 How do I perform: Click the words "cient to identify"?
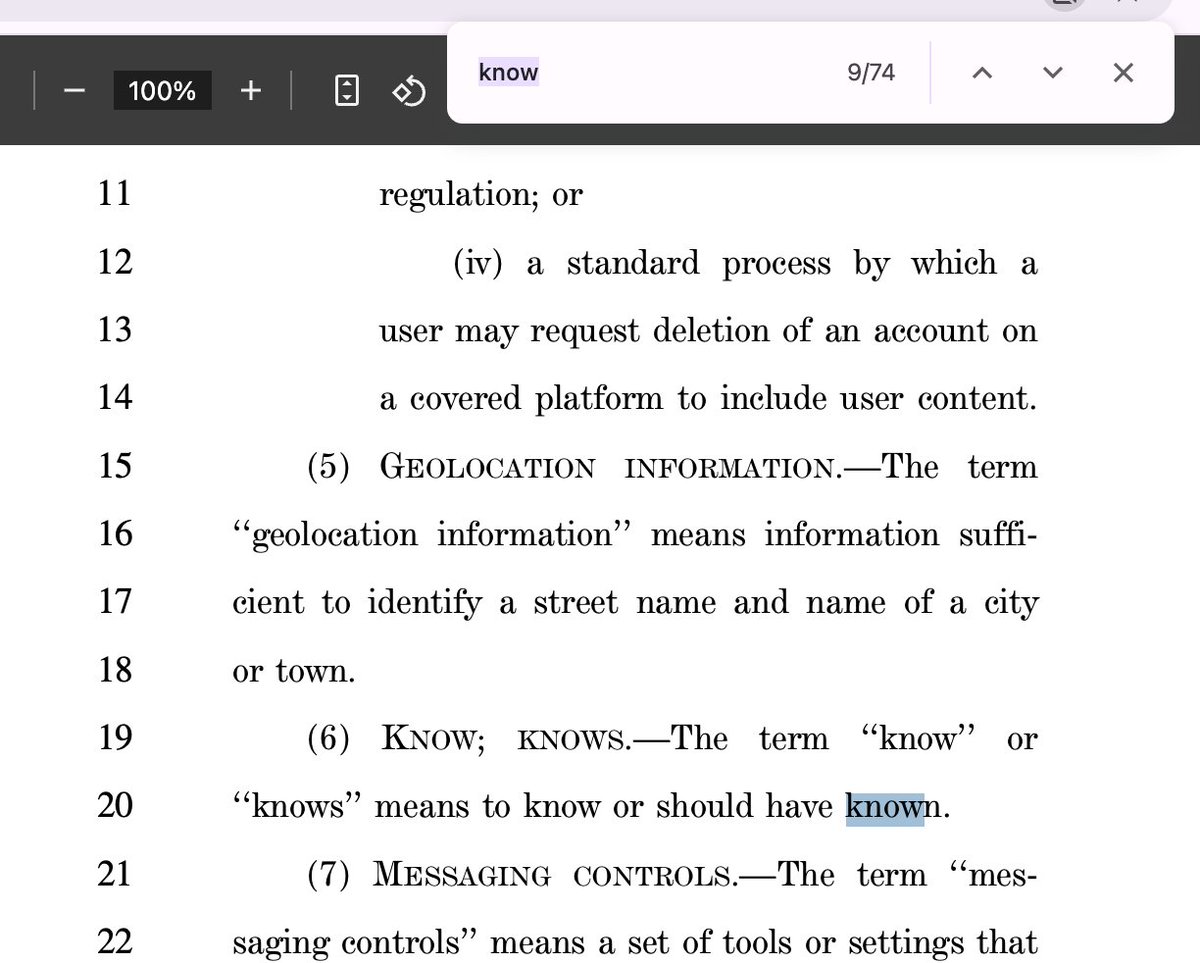[x=358, y=604]
